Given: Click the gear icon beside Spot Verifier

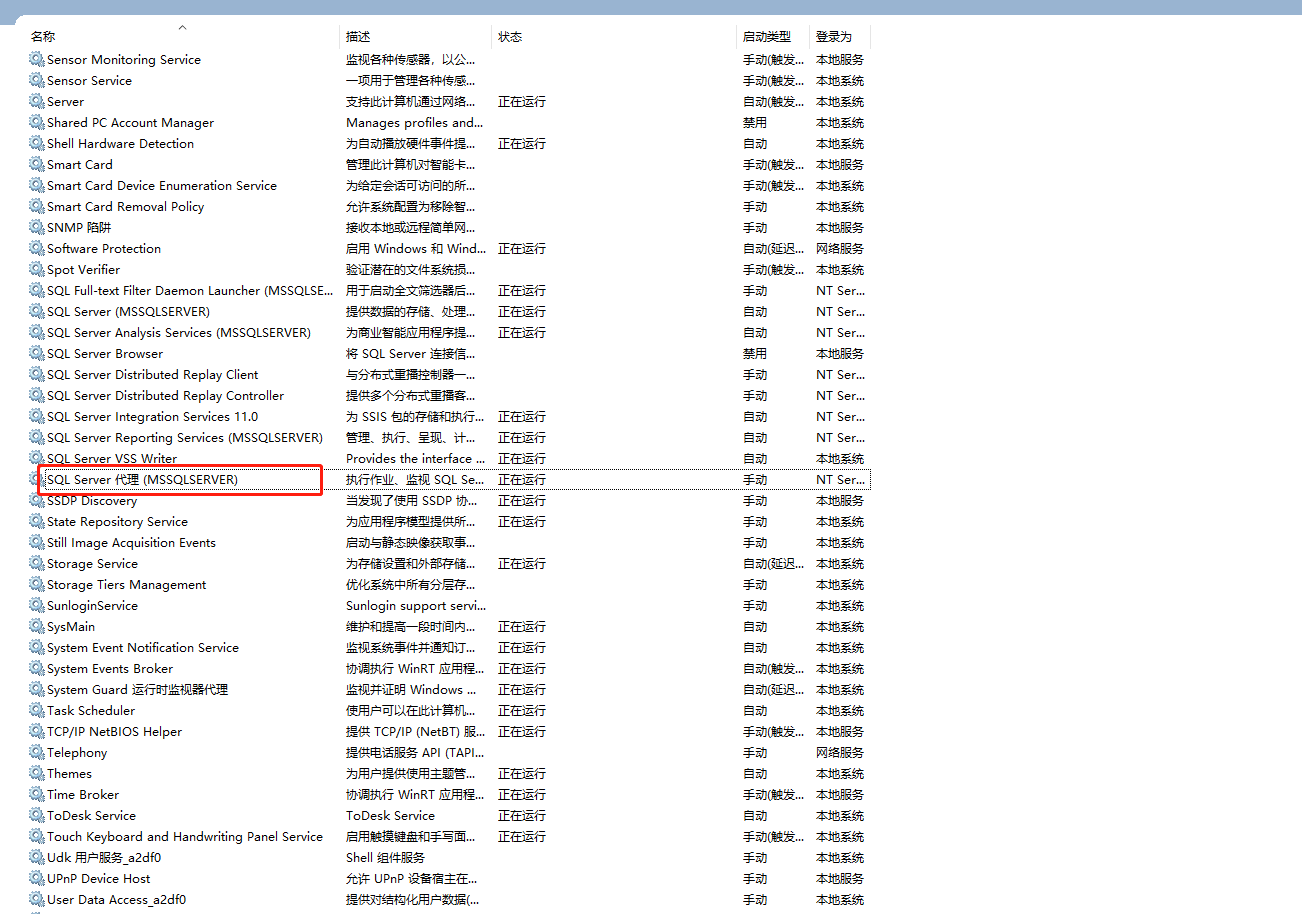Looking at the screenshot, I should pos(37,270).
